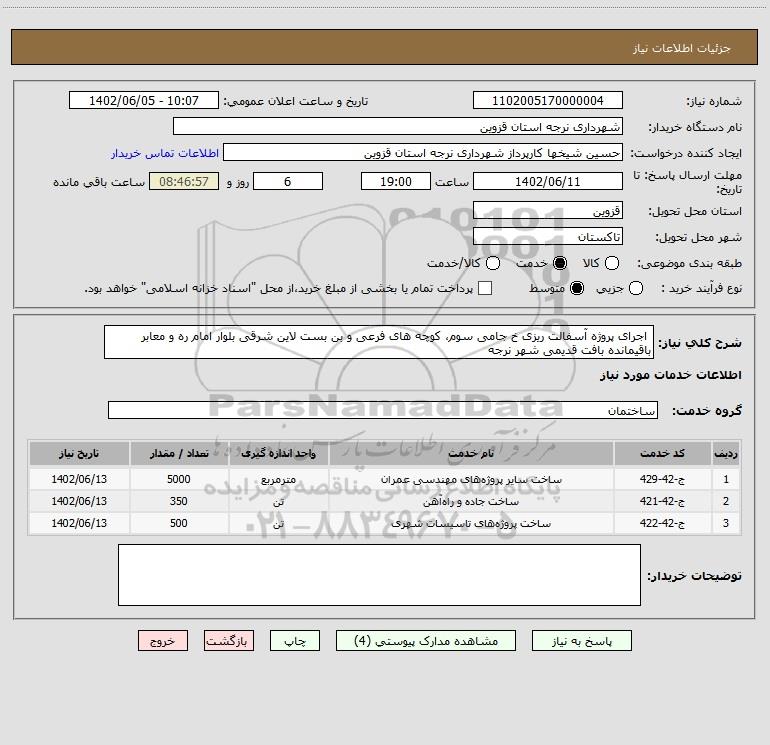The image size is (770, 745).
Task: Choose the متوسط purchase type radio
Action: 577,288
